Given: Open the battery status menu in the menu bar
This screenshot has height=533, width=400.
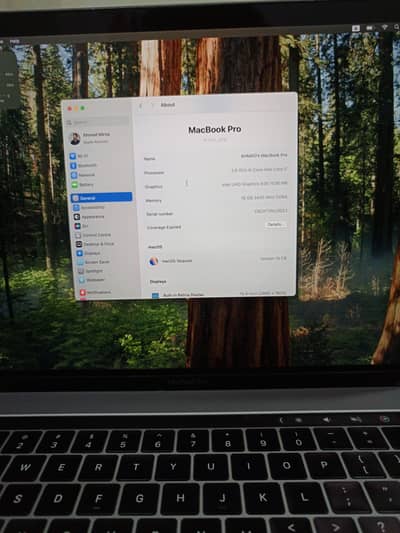Looking at the screenshot, I should 369,28.
